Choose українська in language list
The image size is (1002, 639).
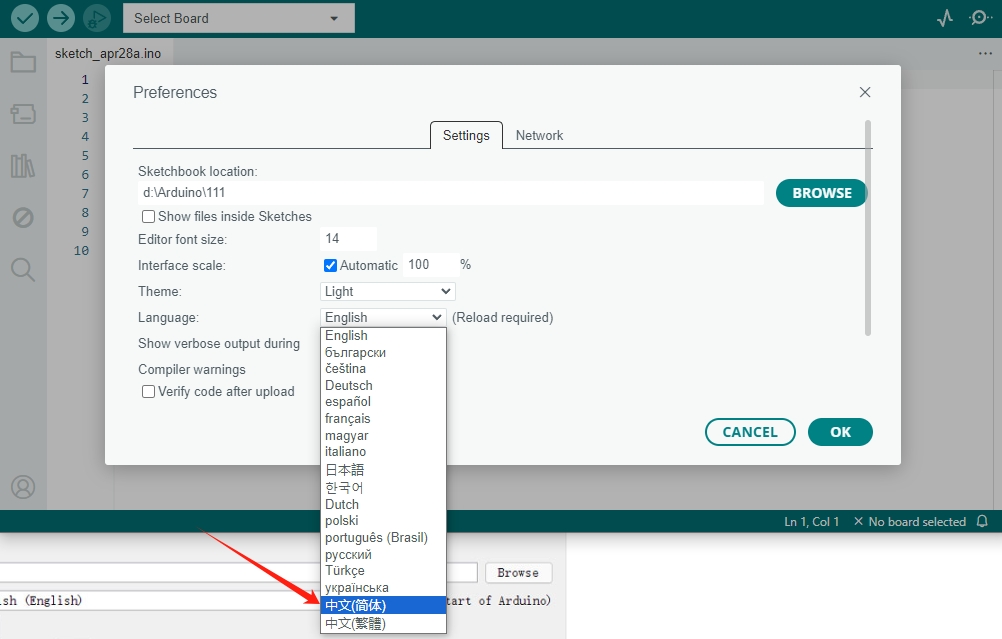pos(383,587)
